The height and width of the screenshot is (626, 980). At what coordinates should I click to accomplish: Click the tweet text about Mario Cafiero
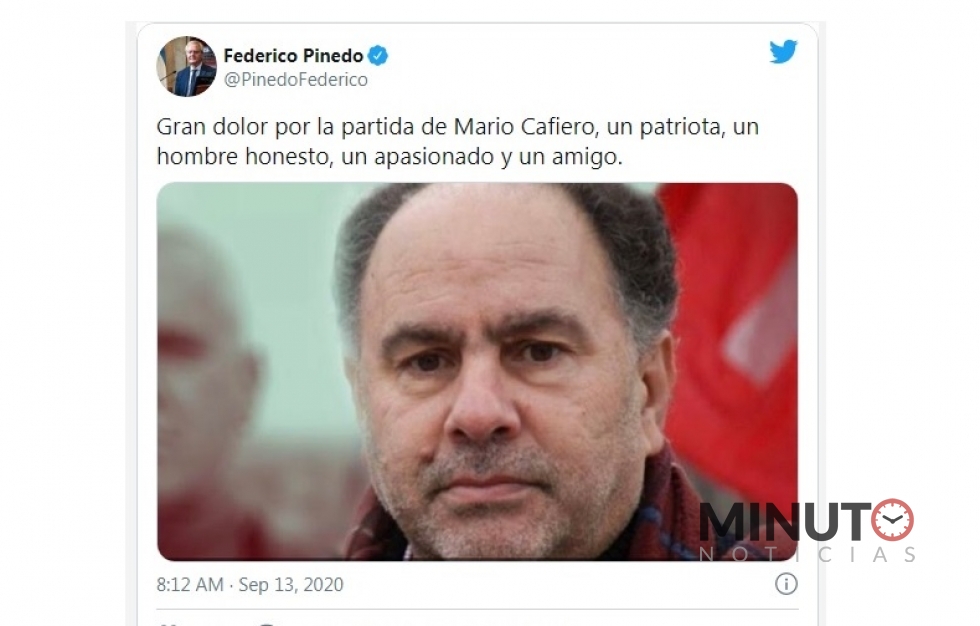(x=458, y=141)
